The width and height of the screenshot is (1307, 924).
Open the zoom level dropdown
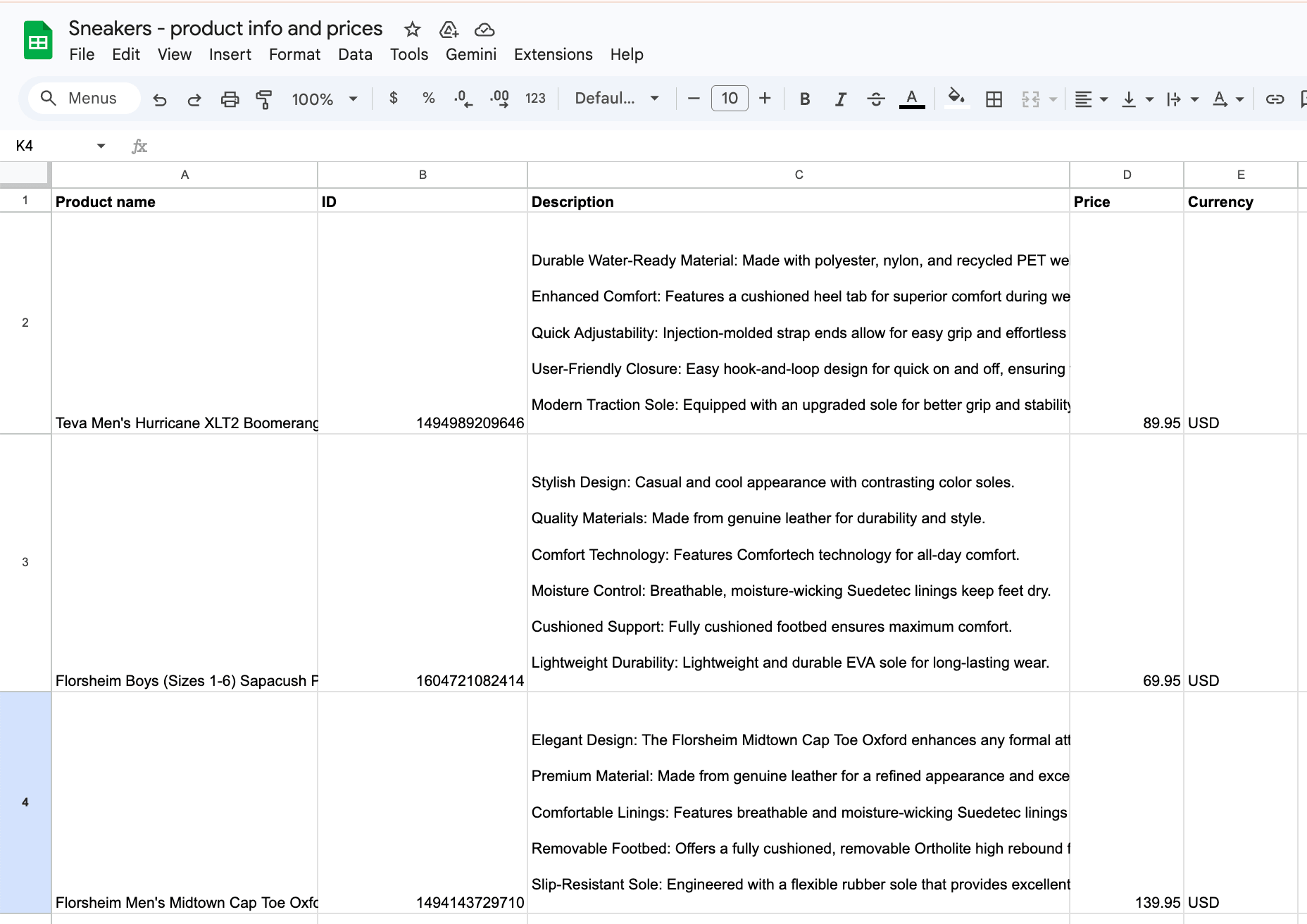point(323,99)
